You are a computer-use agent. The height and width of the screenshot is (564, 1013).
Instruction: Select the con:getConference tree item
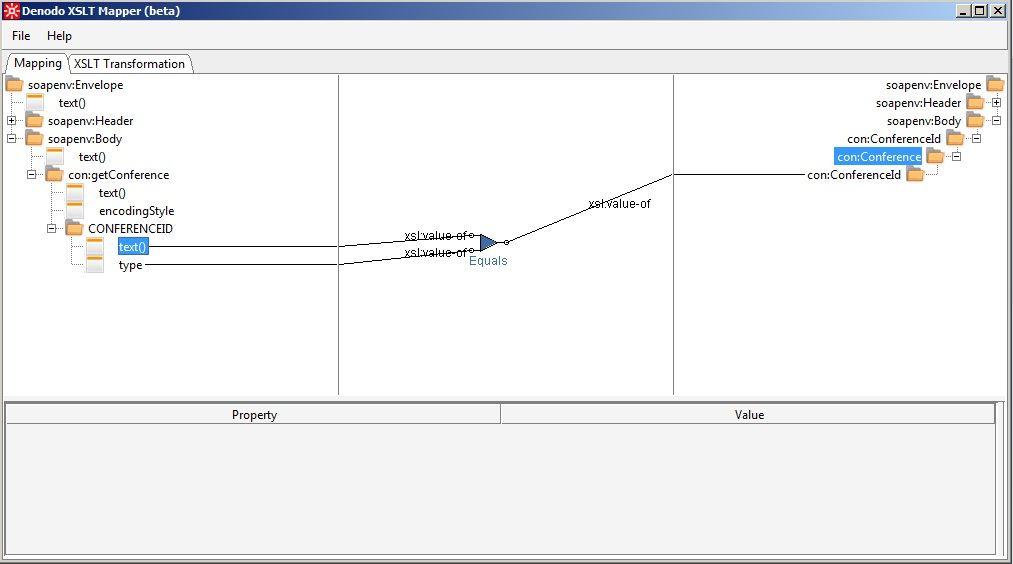pyautogui.click(x=118, y=175)
